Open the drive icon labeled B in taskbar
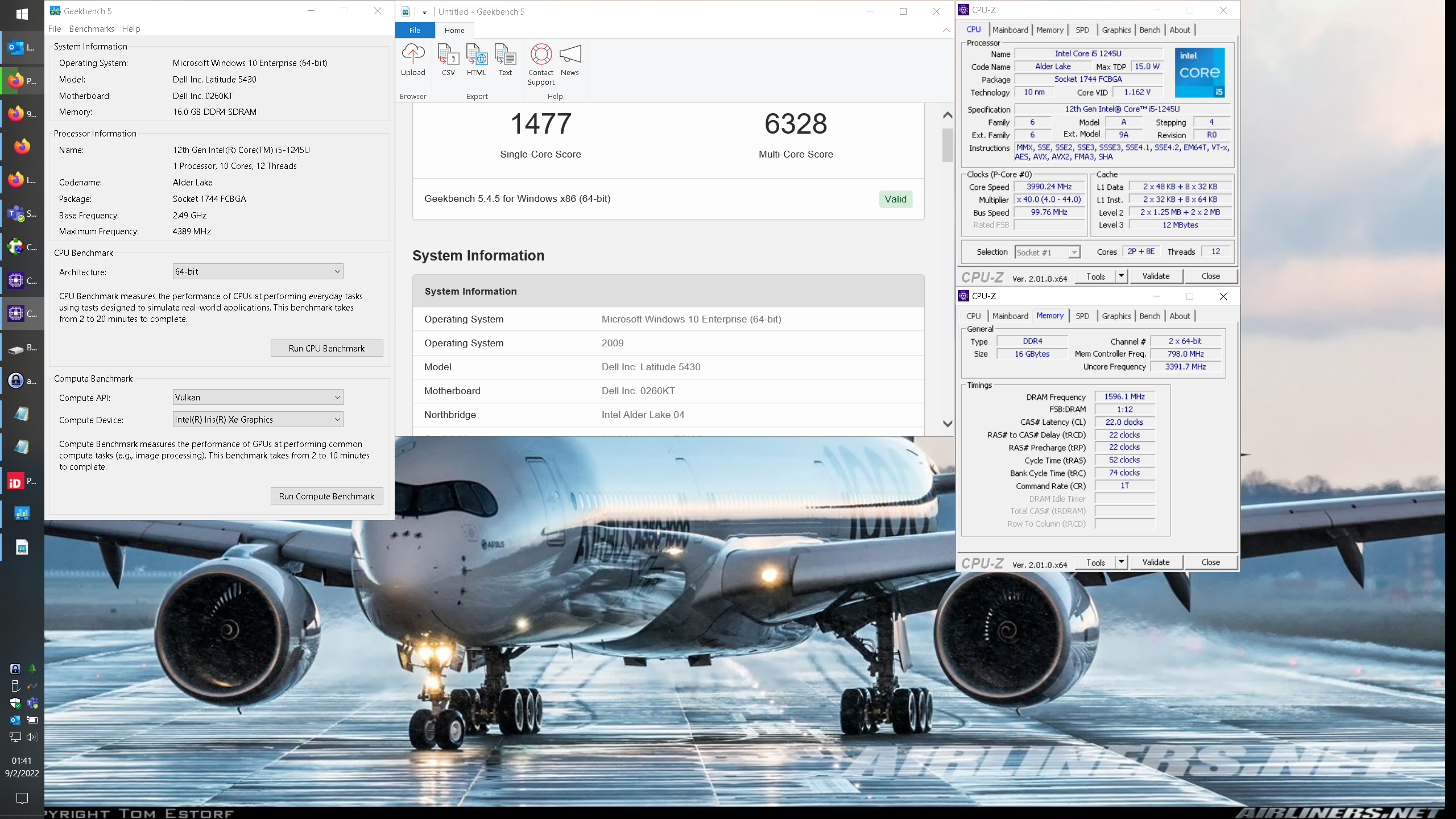Image resolution: width=1456 pixels, height=819 pixels. 22,348
